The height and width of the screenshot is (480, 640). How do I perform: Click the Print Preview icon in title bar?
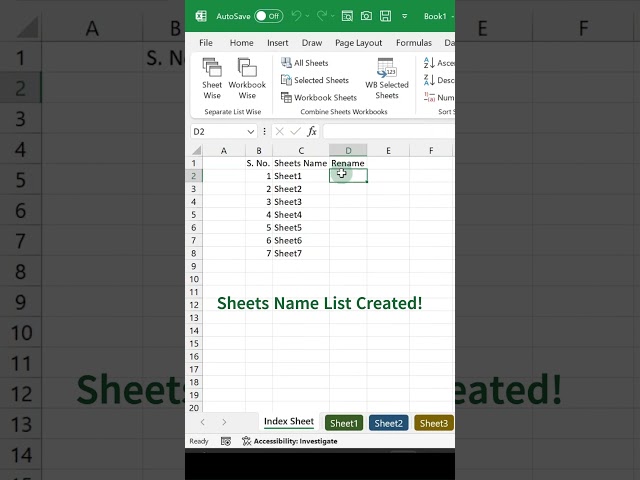coord(347,16)
